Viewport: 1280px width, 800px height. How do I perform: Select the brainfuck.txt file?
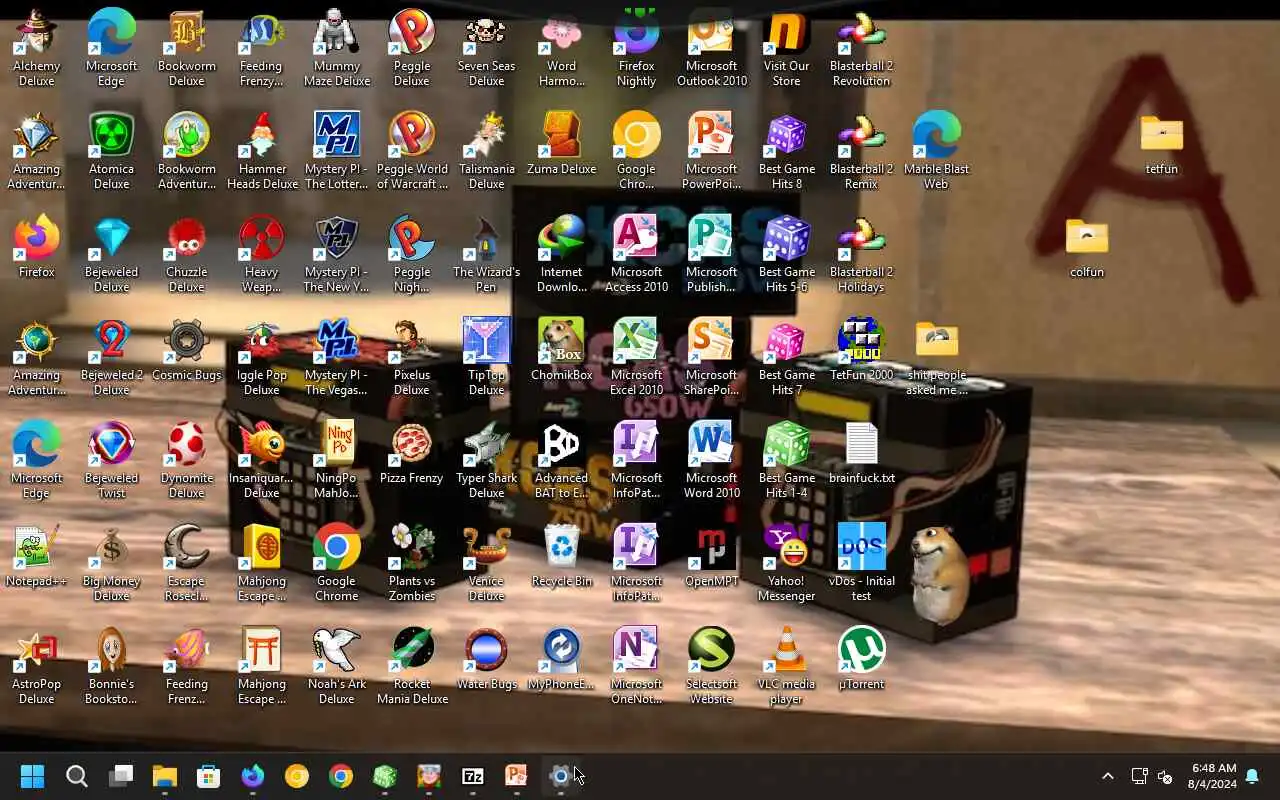pyautogui.click(x=862, y=453)
